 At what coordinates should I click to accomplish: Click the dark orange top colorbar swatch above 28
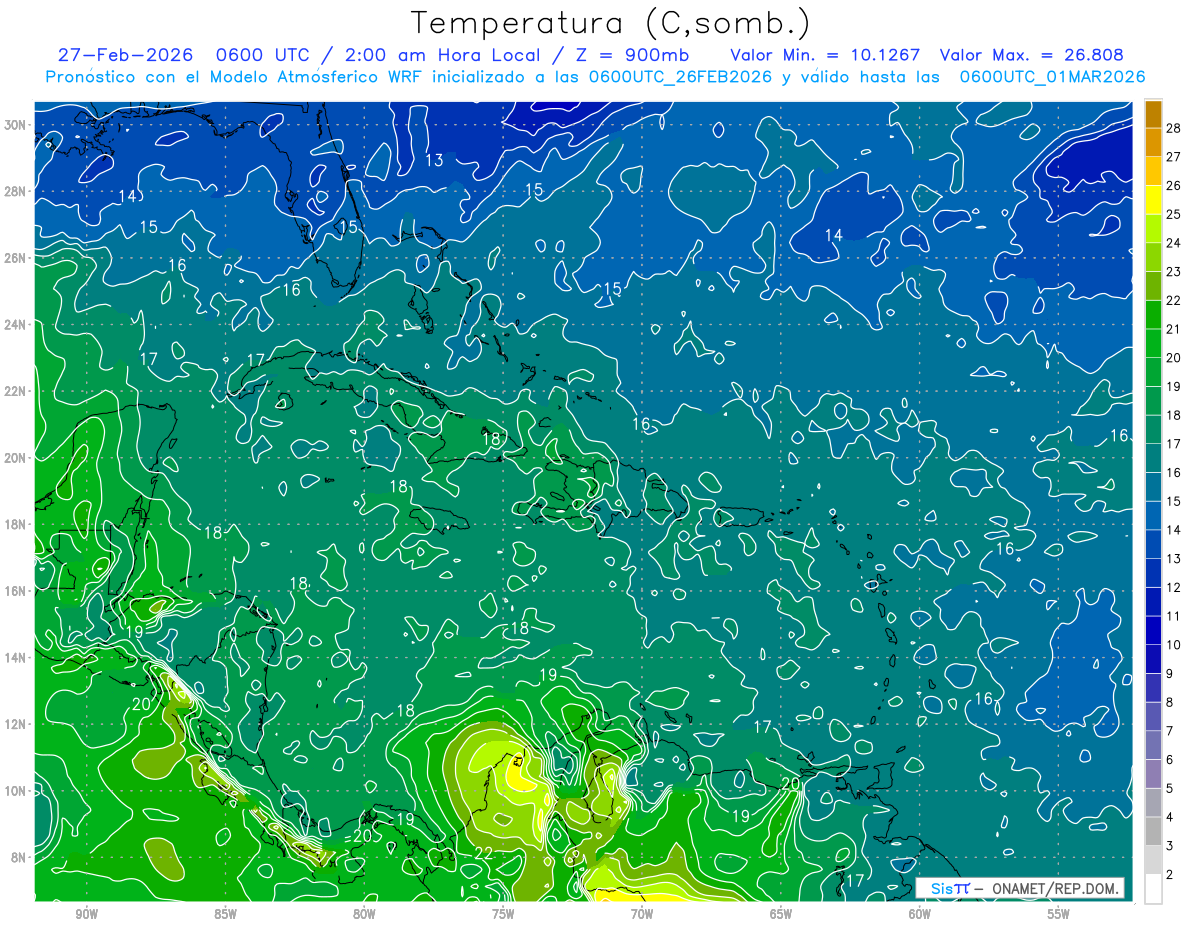coord(1153,113)
